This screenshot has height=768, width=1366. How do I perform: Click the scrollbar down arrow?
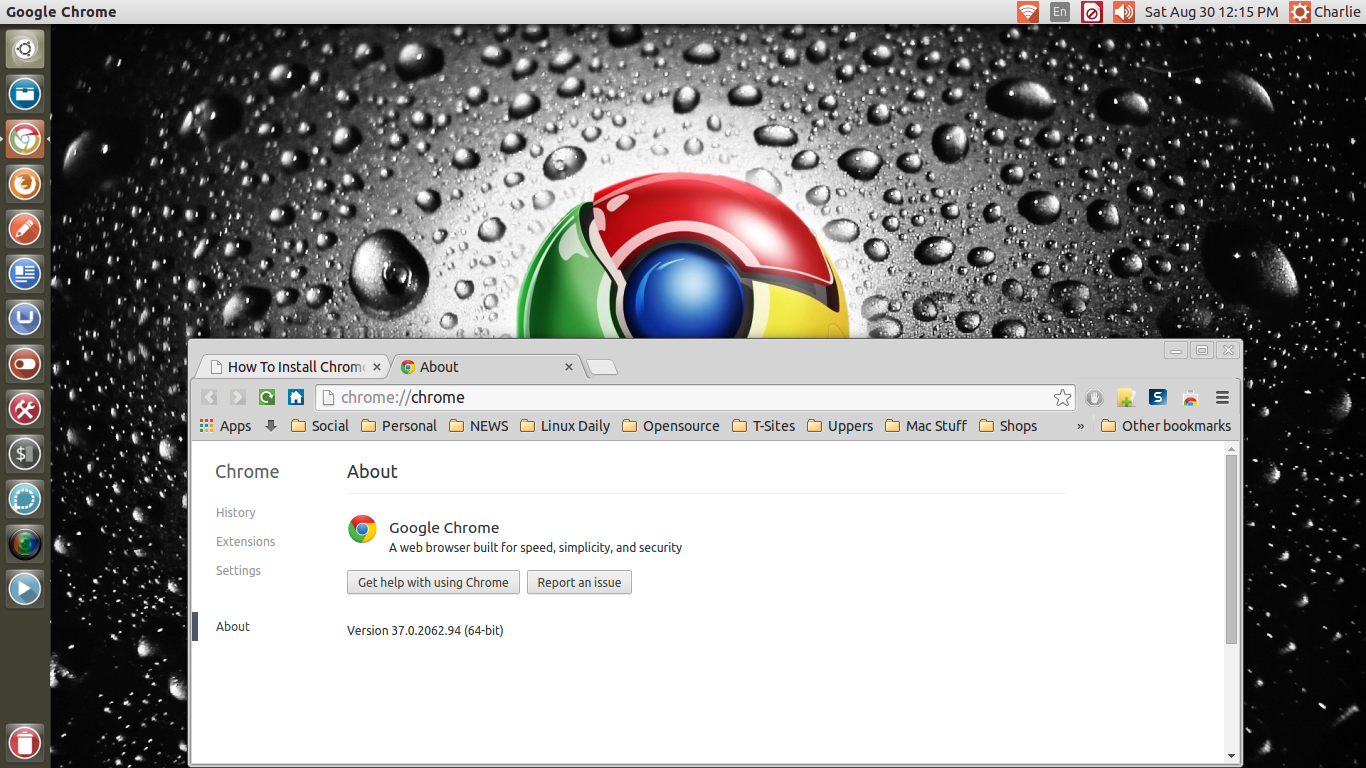click(1231, 756)
